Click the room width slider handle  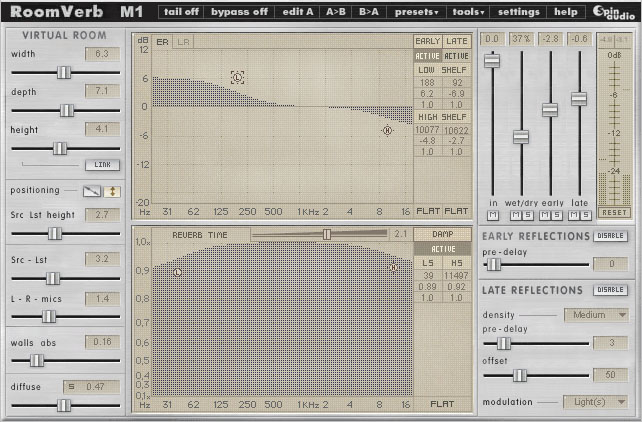[x=64, y=72]
